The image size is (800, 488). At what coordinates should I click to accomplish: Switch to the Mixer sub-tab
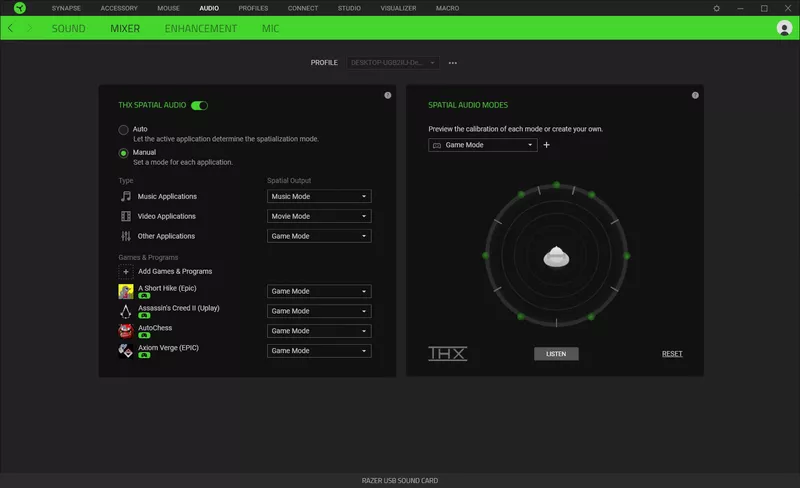tap(125, 29)
